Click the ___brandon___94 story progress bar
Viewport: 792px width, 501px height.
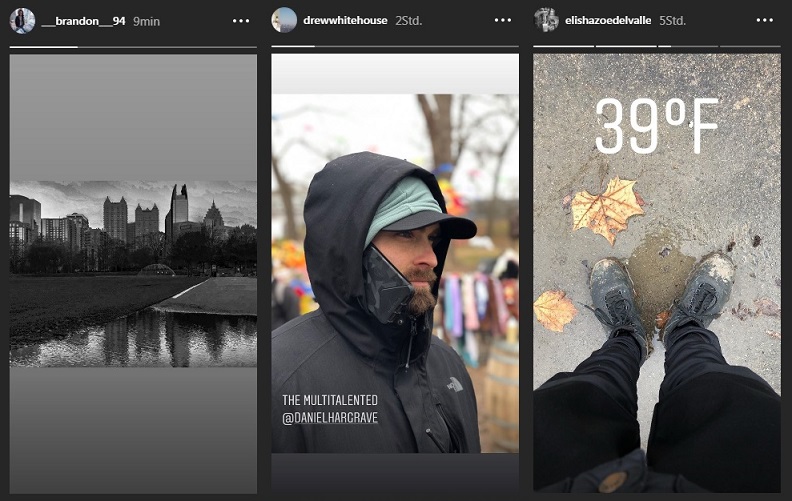[133, 47]
